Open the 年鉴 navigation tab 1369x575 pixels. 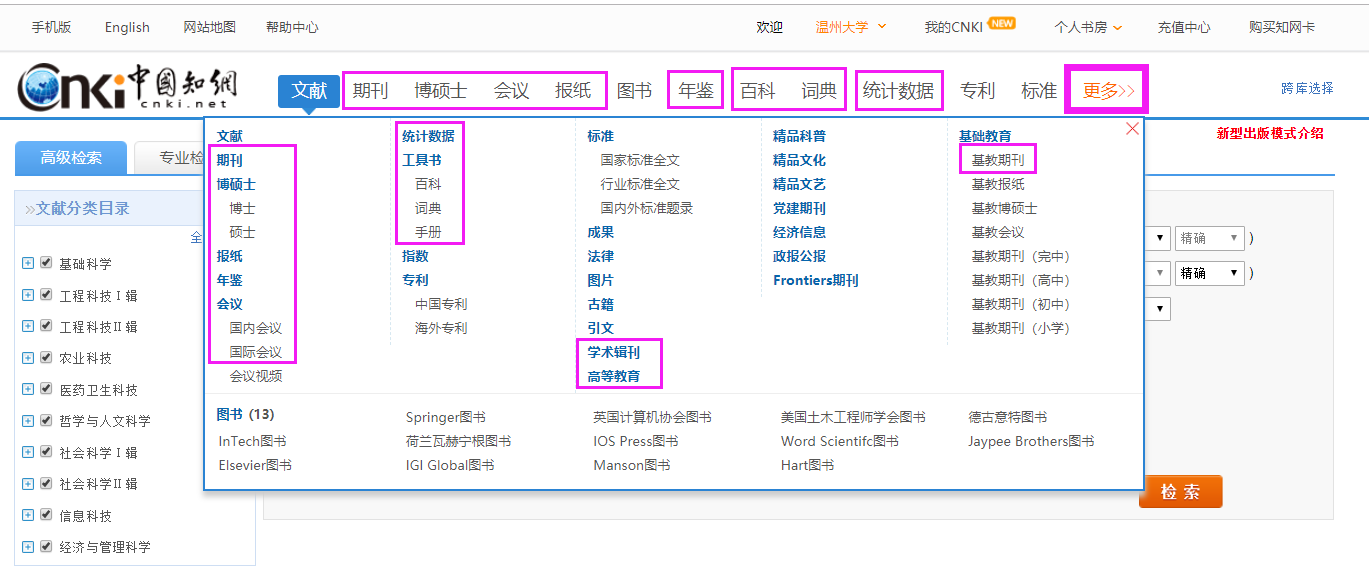point(696,91)
